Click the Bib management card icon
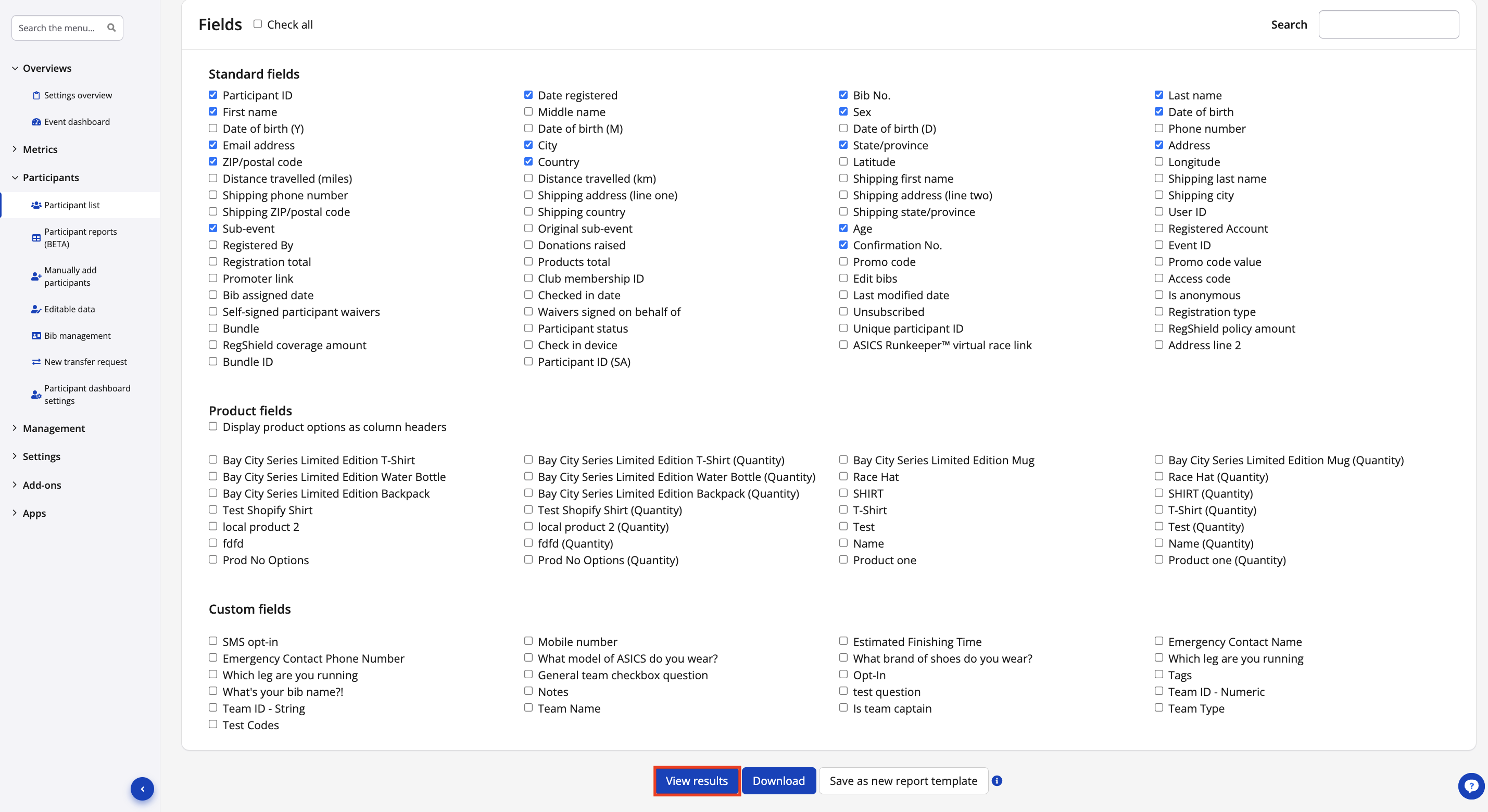1488x812 pixels. click(36, 336)
